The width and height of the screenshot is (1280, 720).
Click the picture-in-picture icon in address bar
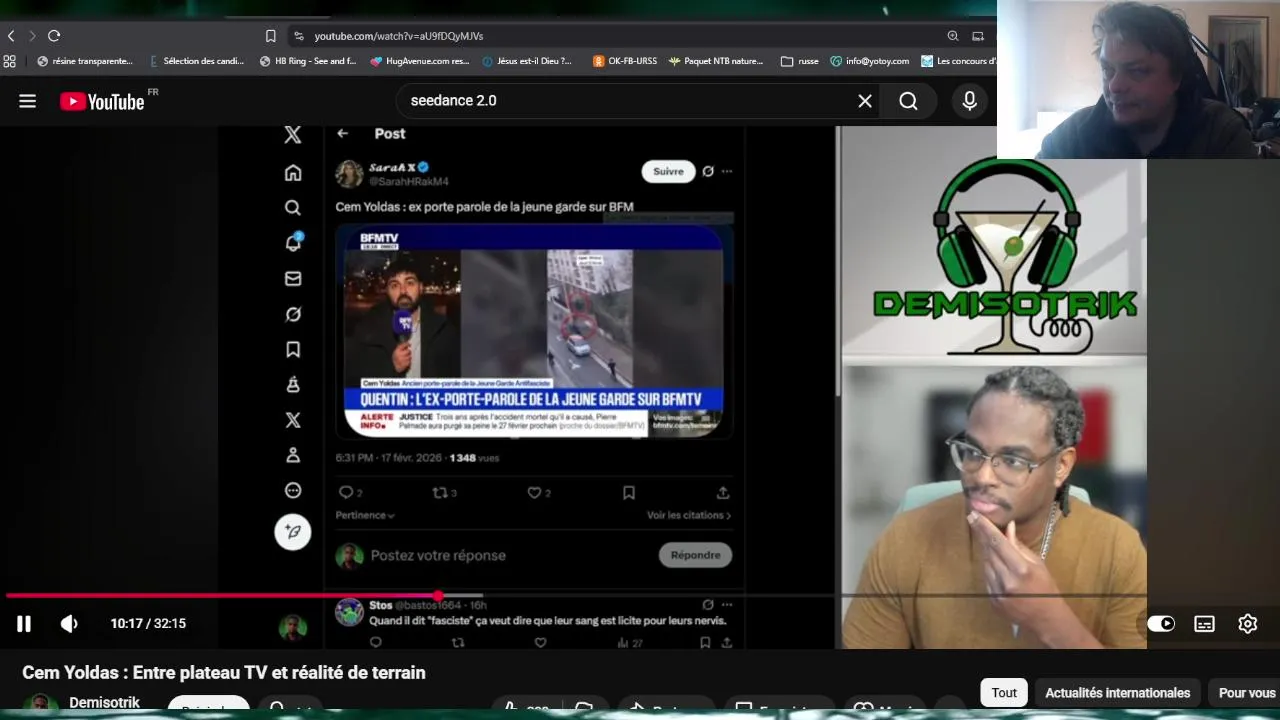[978, 36]
